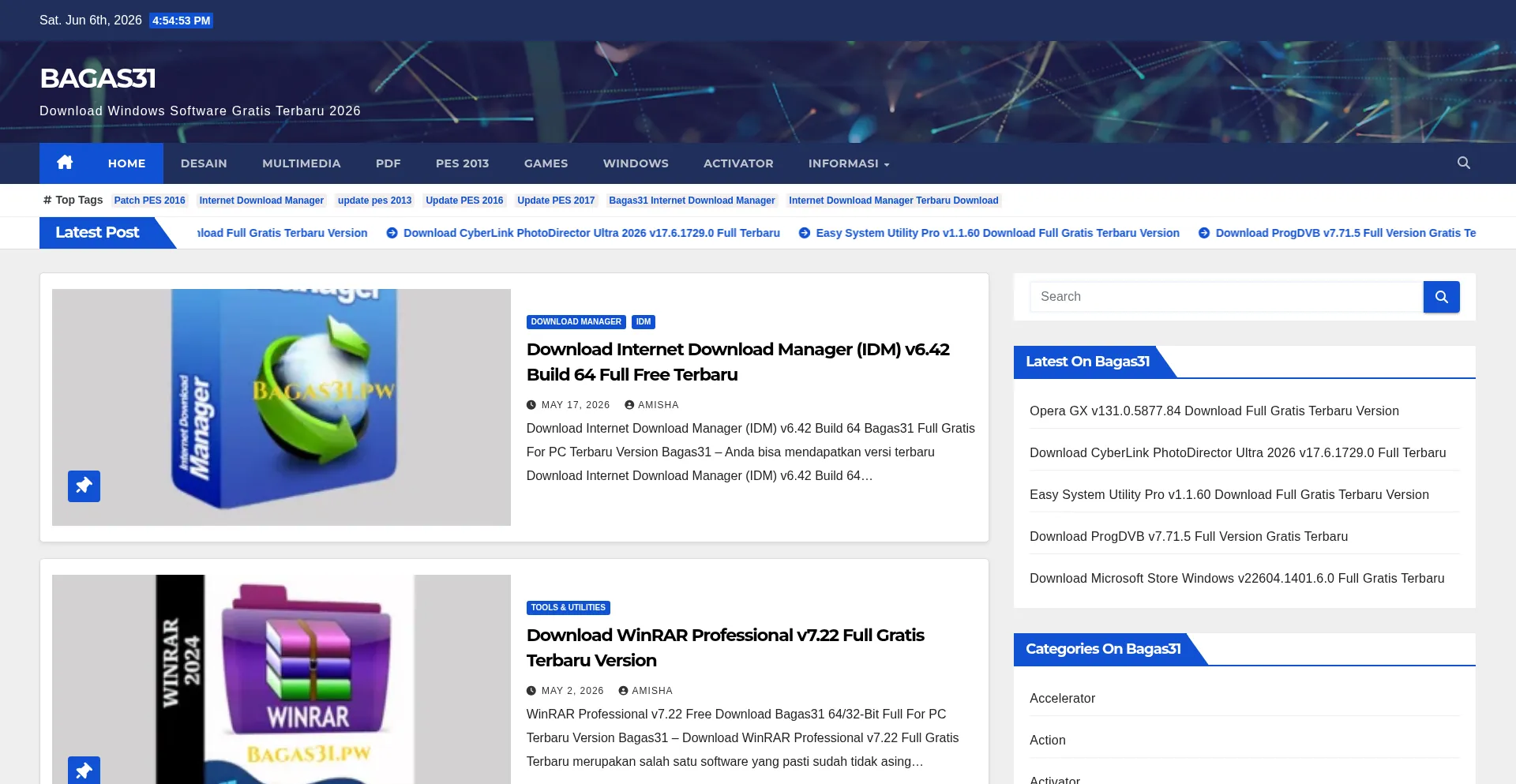
Task: Open ProgDVB v7.71.5 ticker headline
Action: point(1345,233)
